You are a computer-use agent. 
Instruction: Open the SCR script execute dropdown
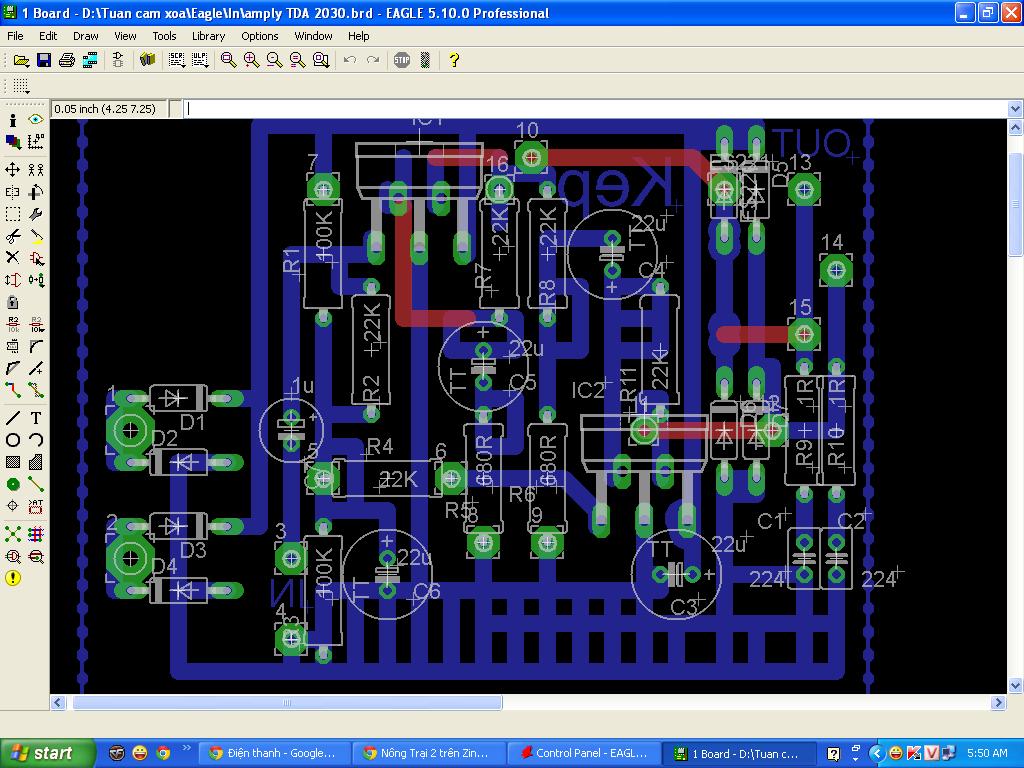pos(177,60)
